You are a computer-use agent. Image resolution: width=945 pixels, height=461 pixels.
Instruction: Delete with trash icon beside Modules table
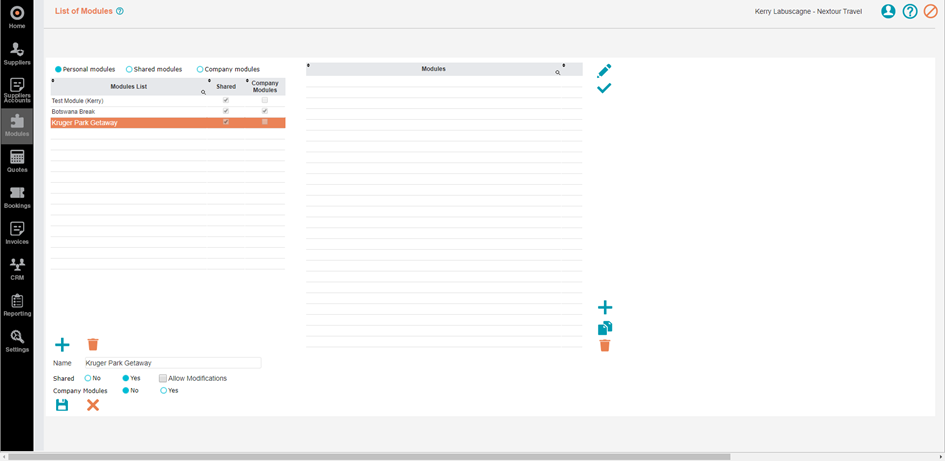click(x=604, y=345)
